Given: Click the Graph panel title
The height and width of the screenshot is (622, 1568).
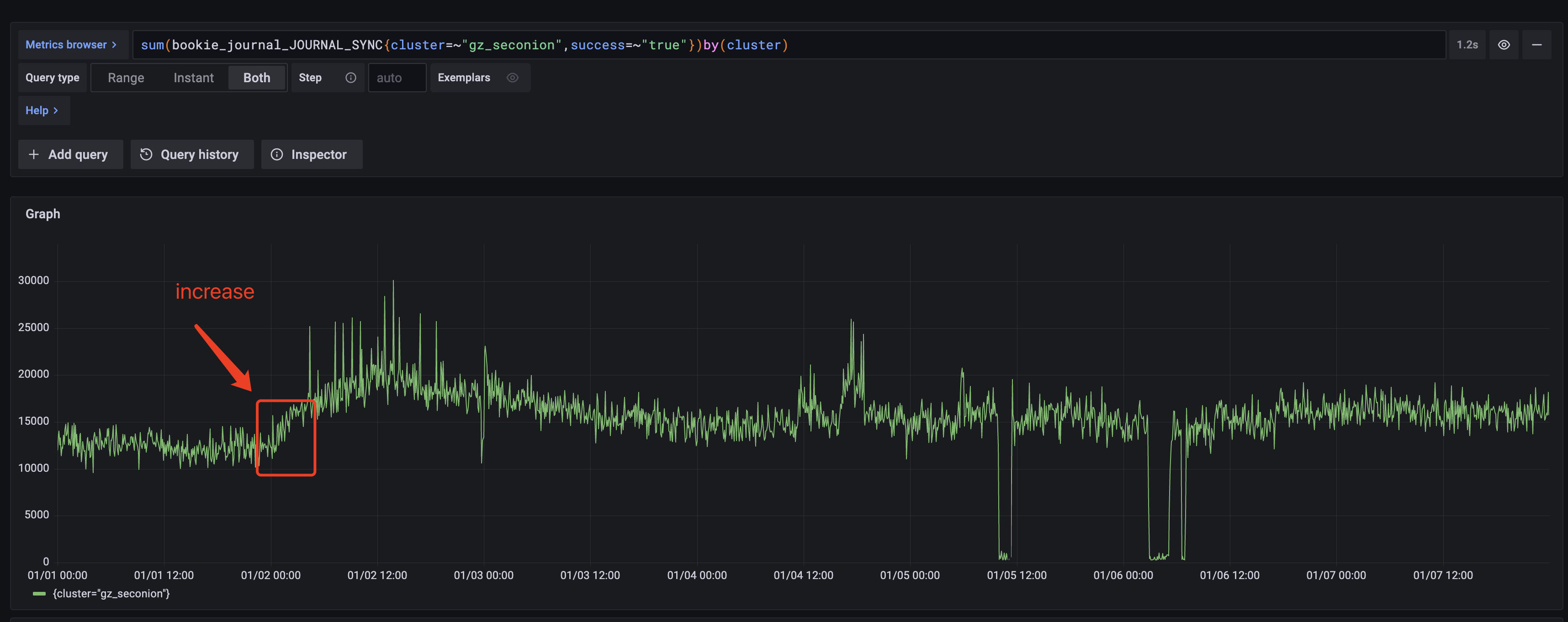Looking at the screenshot, I should (42, 214).
